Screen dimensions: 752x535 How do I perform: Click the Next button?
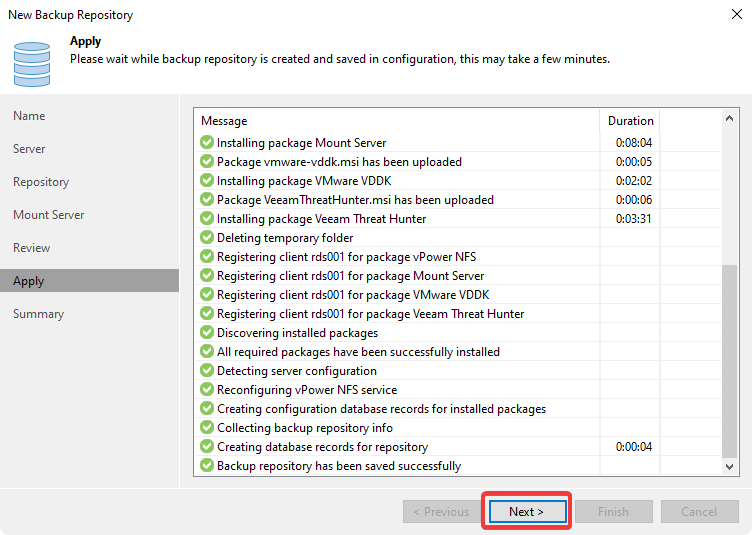(x=526, y=511)
